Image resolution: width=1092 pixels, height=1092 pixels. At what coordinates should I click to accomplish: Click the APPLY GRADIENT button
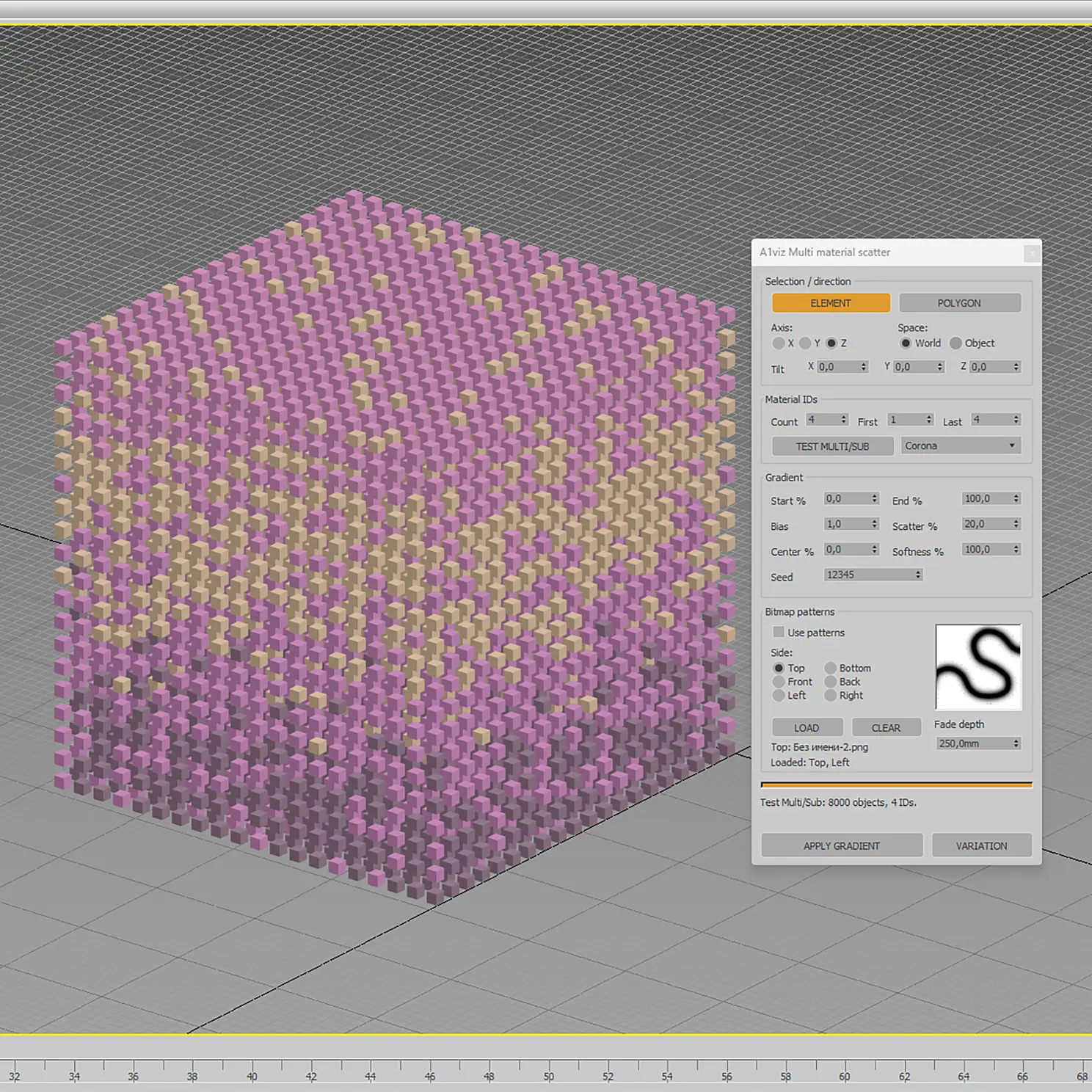click(842, 845)
